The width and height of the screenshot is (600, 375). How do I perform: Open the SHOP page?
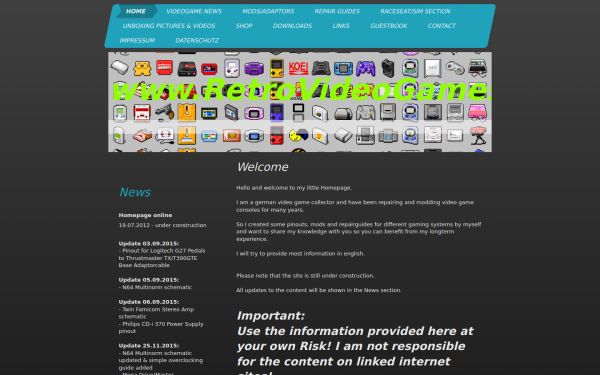click(244, 26)
